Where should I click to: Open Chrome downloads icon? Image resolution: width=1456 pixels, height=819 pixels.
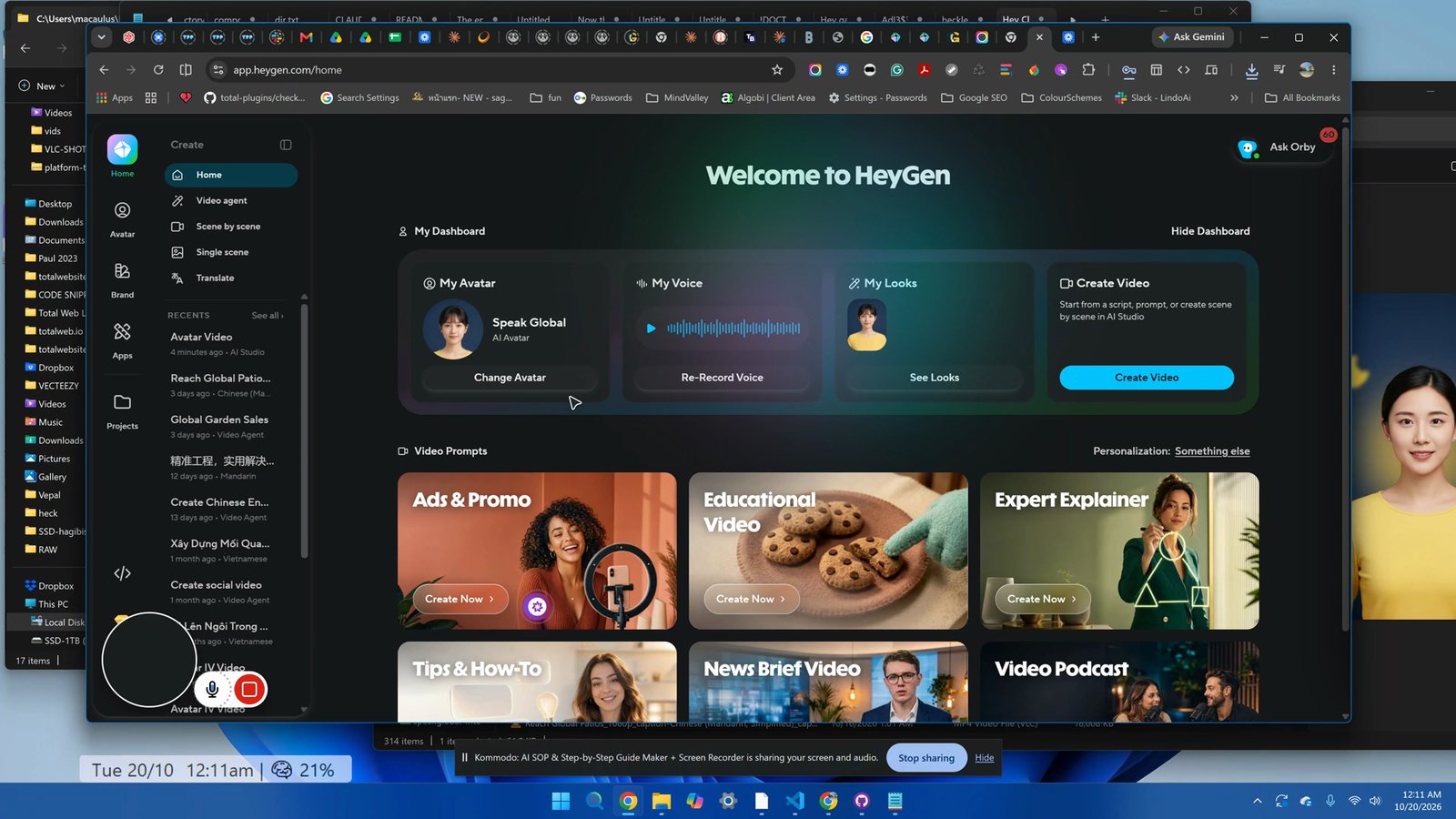(1251, 70)
